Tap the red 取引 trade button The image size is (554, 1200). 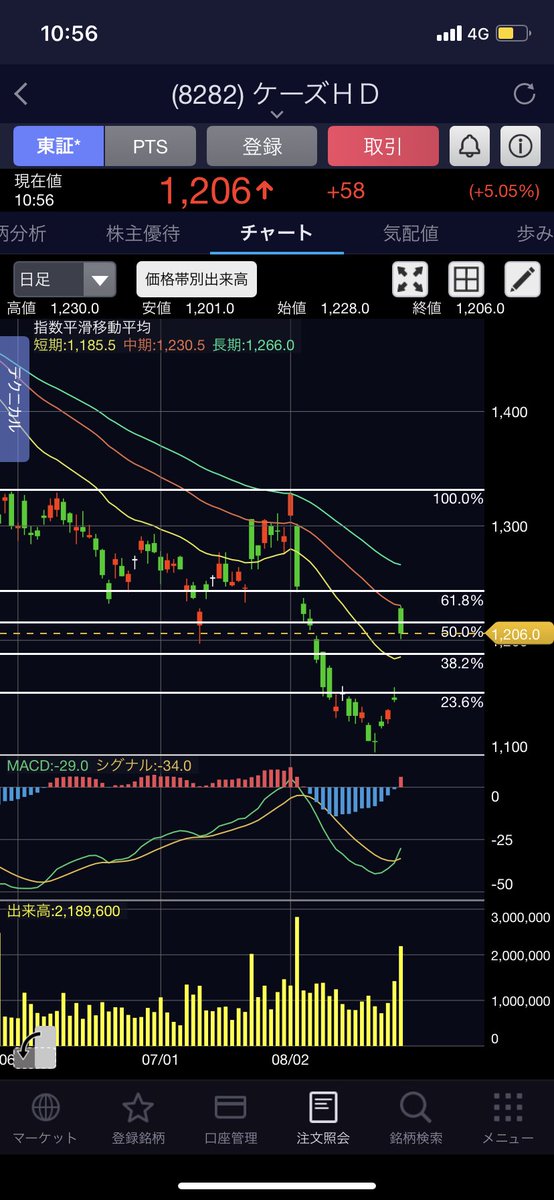coord(383,146)
